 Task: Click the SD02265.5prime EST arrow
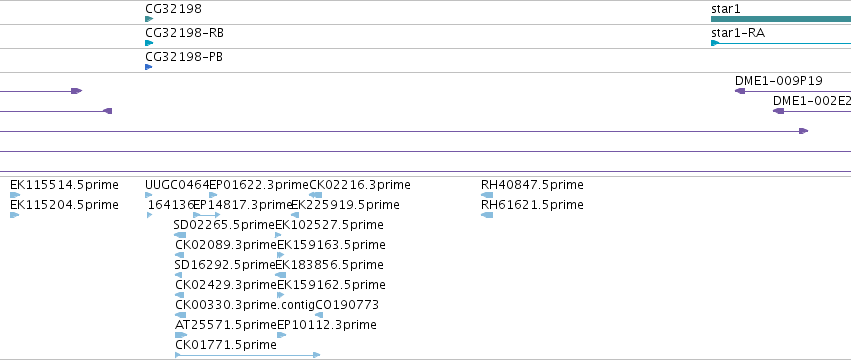(x=180, y=235)
